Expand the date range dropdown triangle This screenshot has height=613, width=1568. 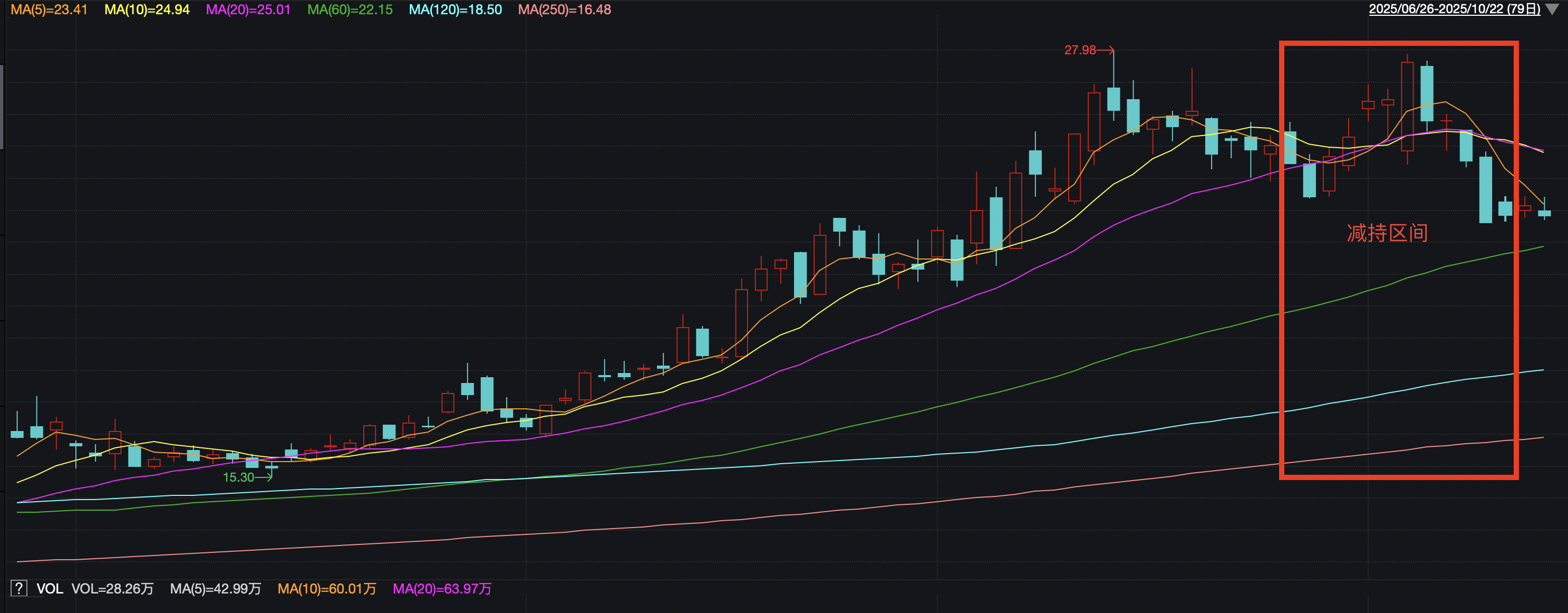pyautogui.click(x=1552, y=9)
